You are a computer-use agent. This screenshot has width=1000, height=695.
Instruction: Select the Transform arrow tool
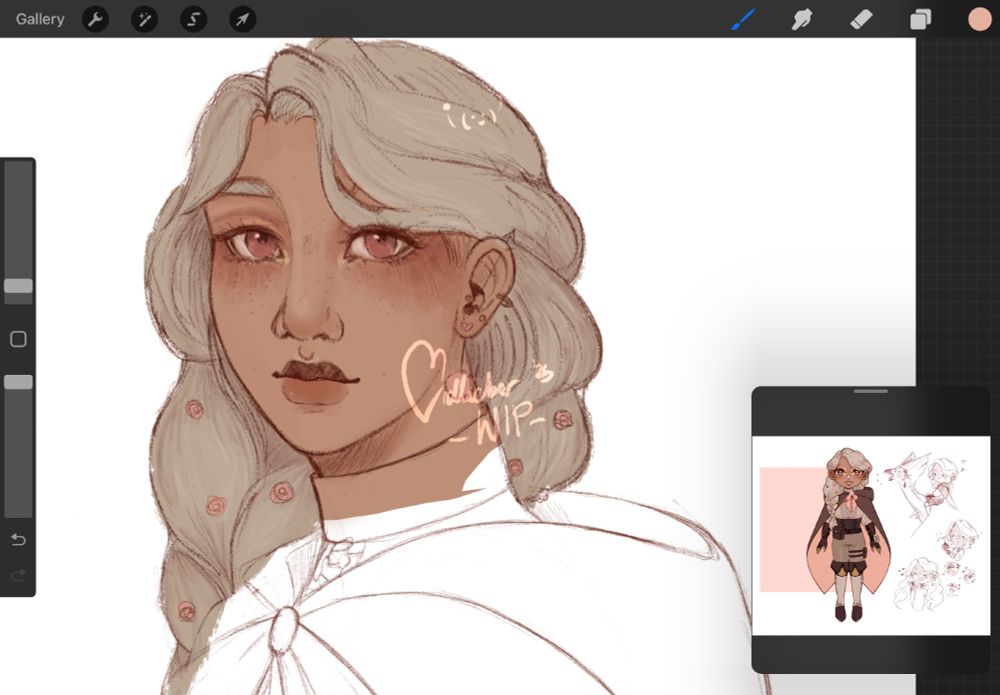(241, 19)
